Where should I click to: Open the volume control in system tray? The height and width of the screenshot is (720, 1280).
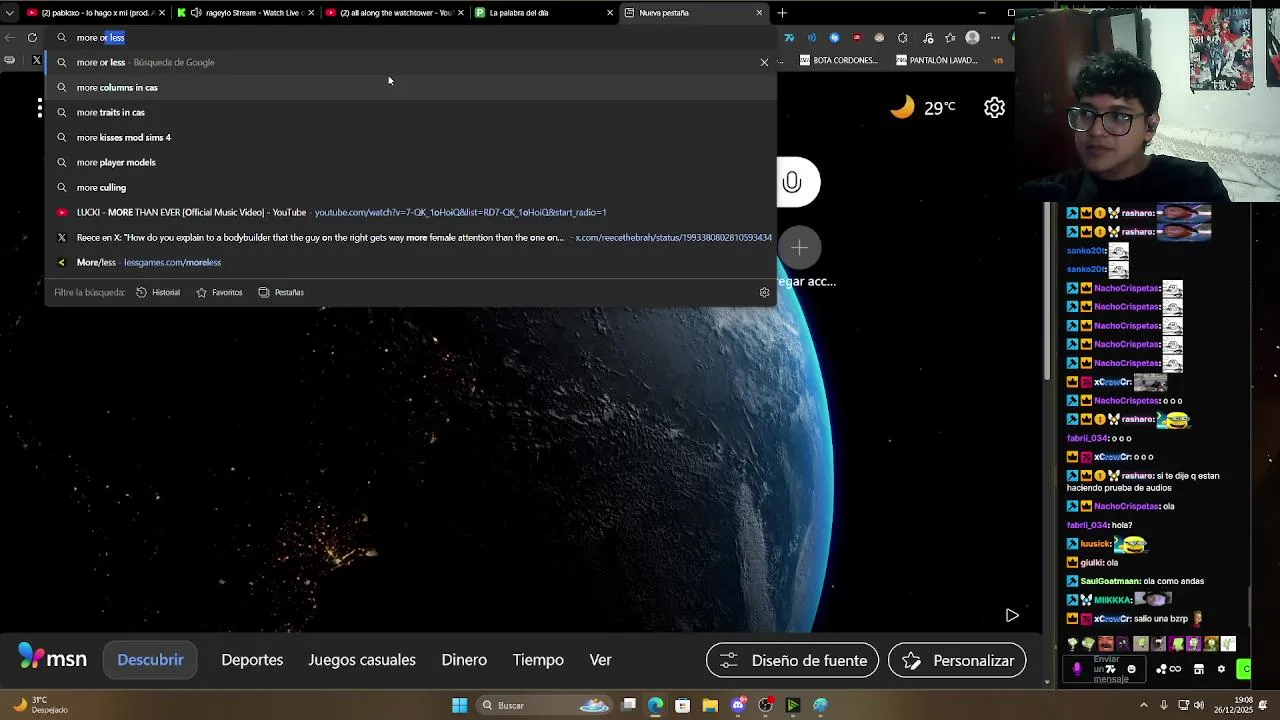[1198, 705]
